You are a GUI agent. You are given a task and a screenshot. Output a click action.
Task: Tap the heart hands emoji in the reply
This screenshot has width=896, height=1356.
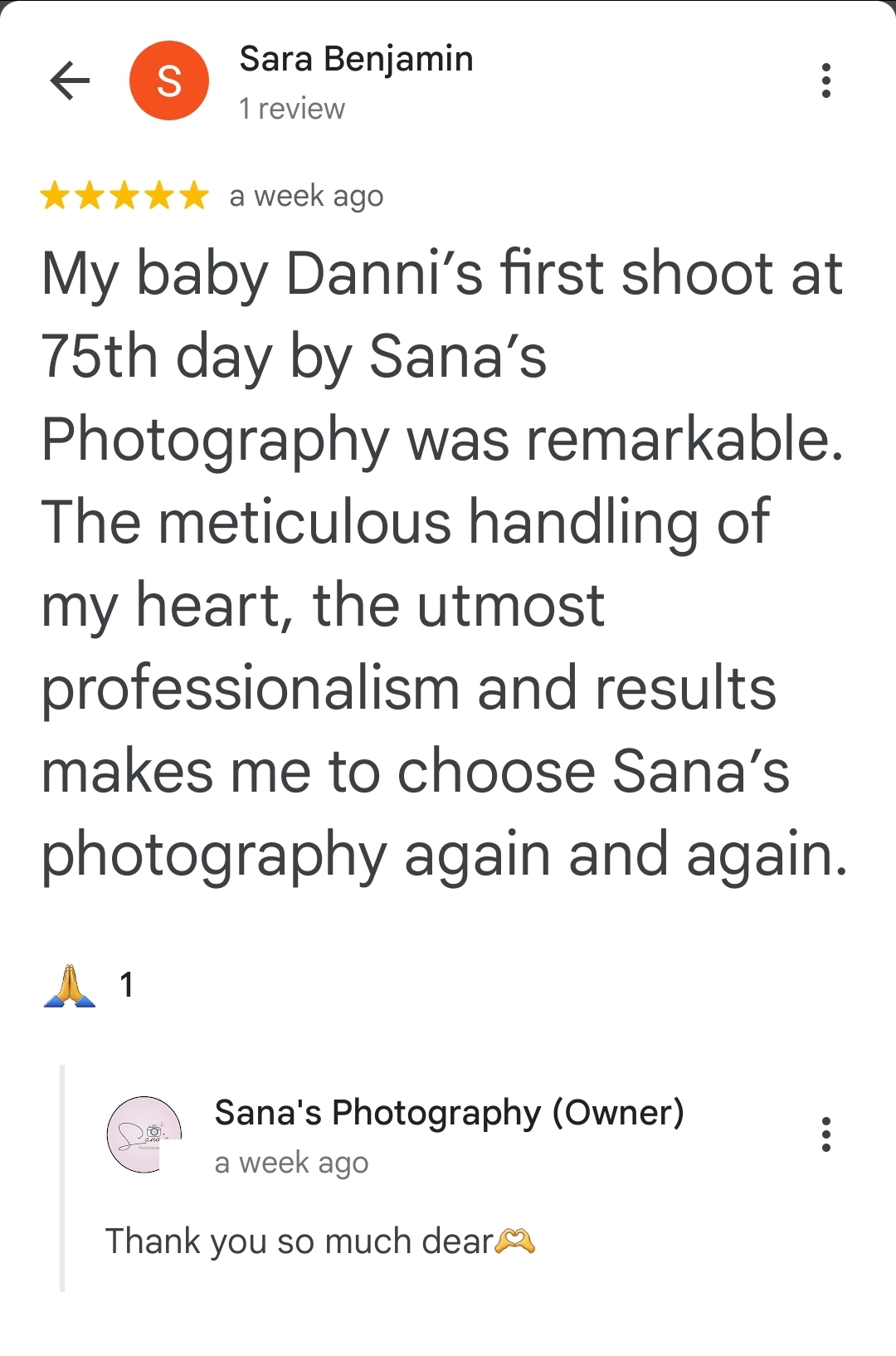pos(515,1241)
